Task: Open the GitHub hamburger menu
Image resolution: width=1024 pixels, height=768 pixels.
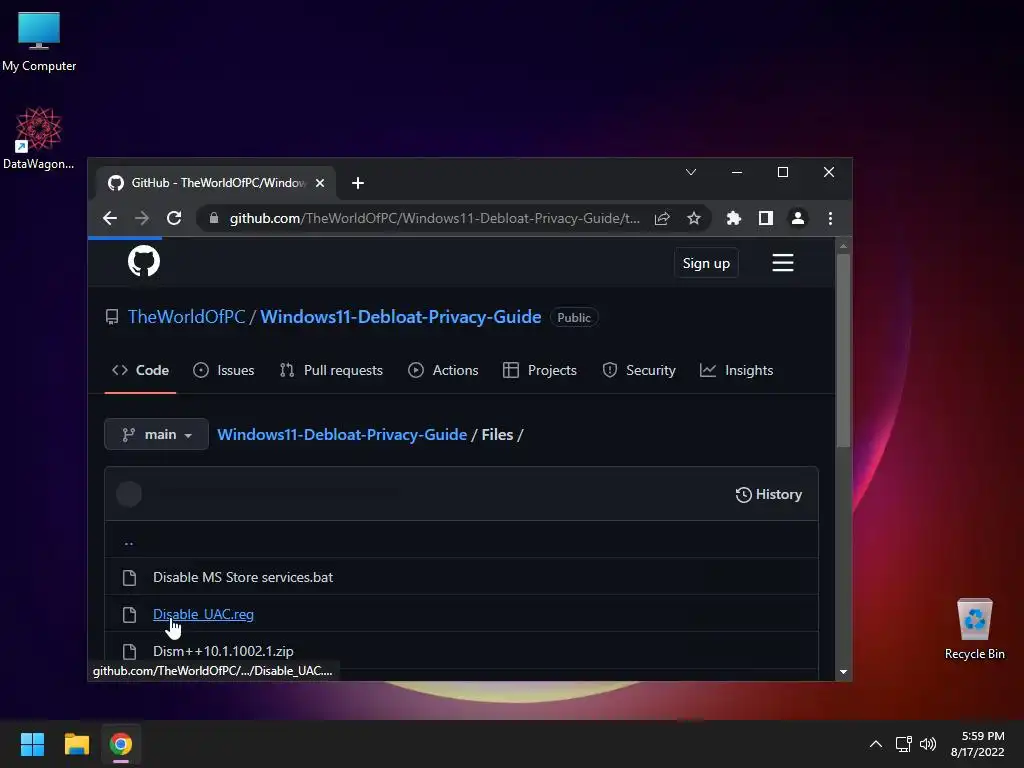Action: (782, 263)
